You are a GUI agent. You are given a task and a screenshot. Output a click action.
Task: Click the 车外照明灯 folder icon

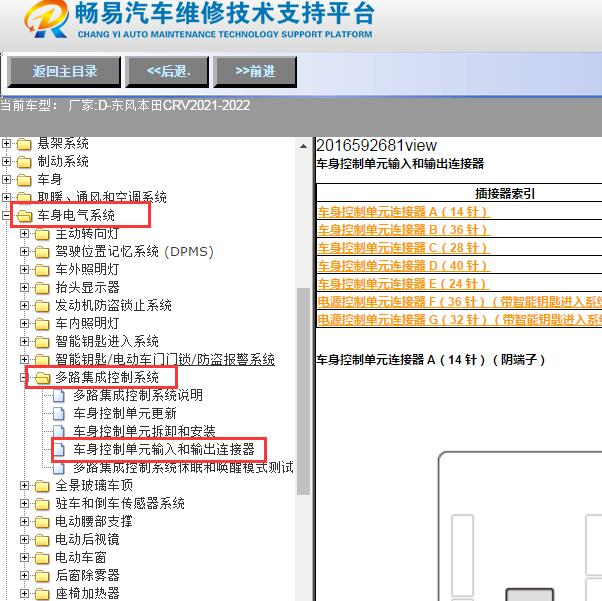point(42,270)
